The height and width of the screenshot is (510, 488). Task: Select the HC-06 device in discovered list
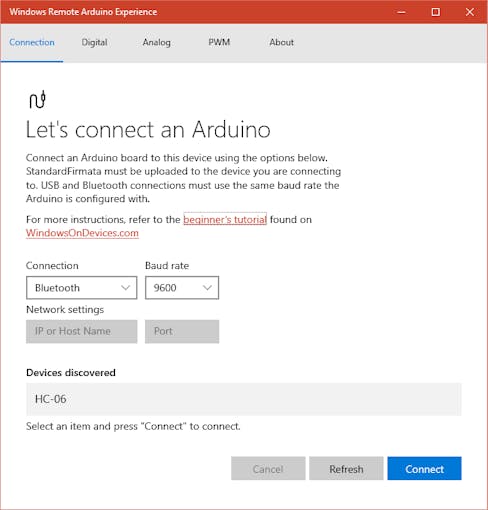click(244, 399)
